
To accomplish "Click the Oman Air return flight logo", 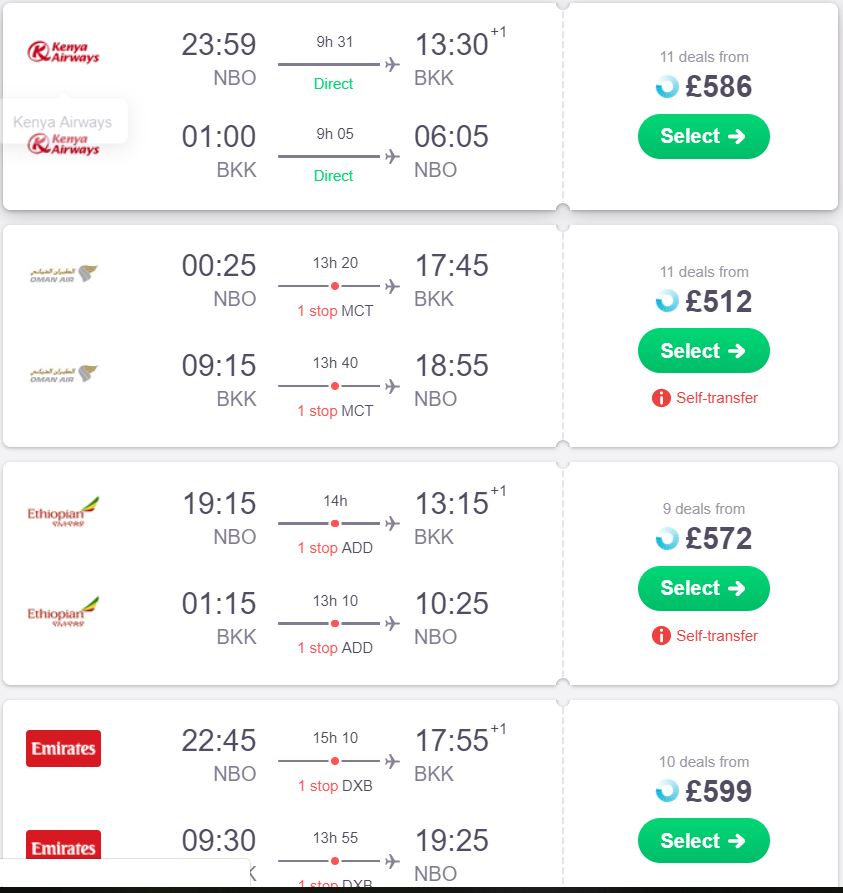I will (63, 374).
